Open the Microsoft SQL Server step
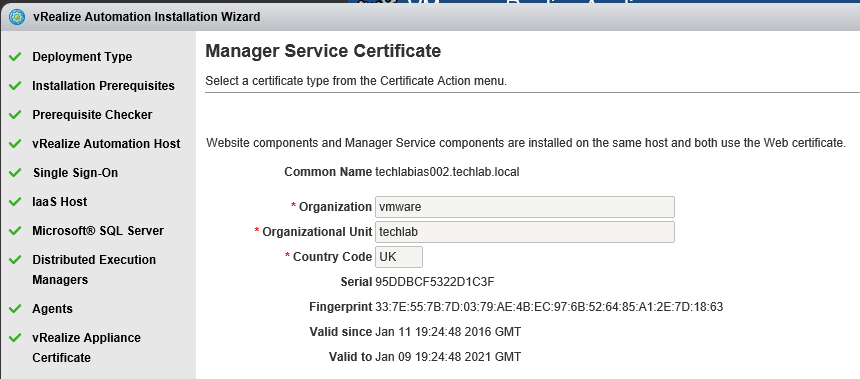This screenshot has height=379, width=860. pos(98,231)
